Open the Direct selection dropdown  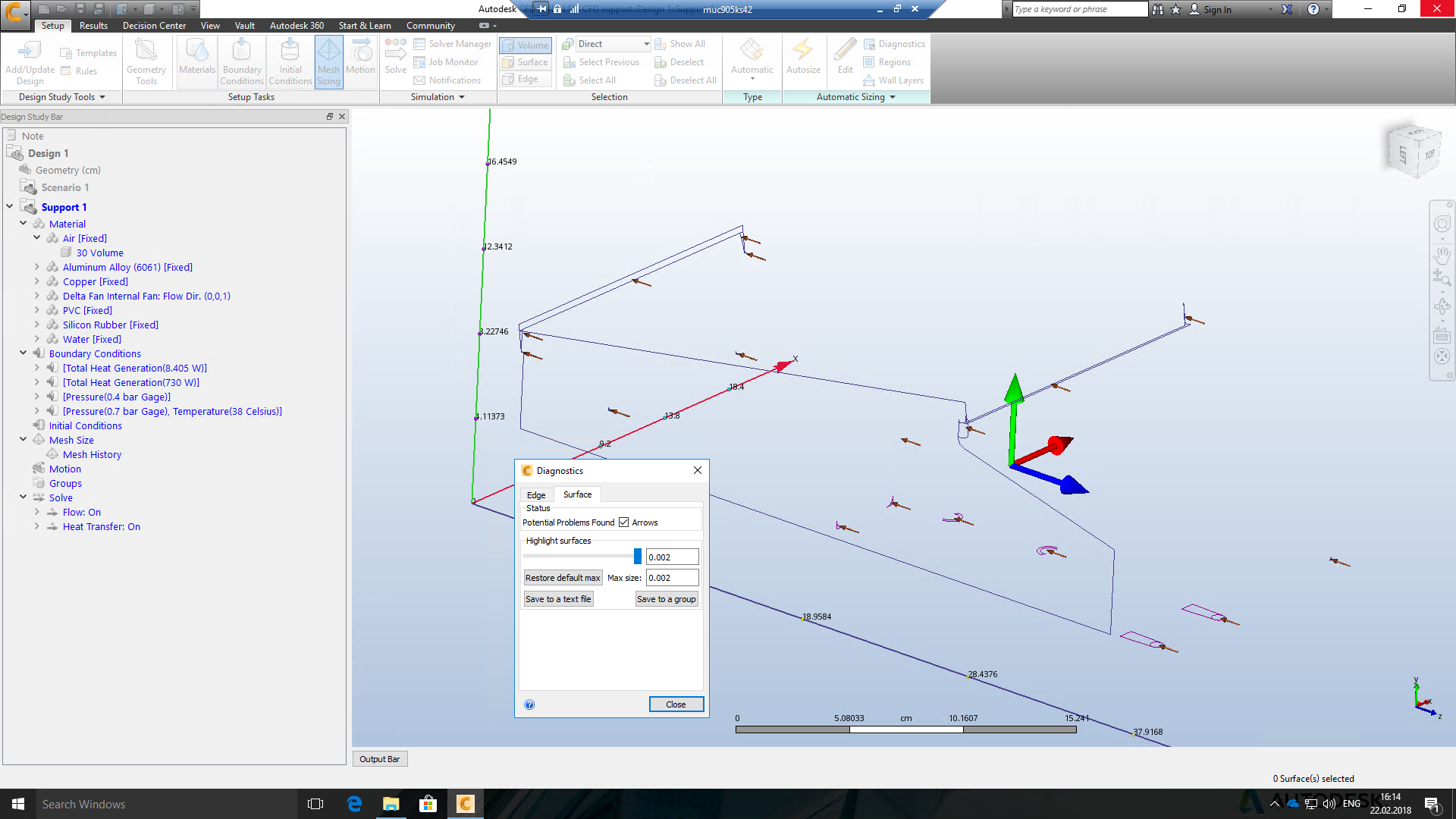tap(645, 43)
